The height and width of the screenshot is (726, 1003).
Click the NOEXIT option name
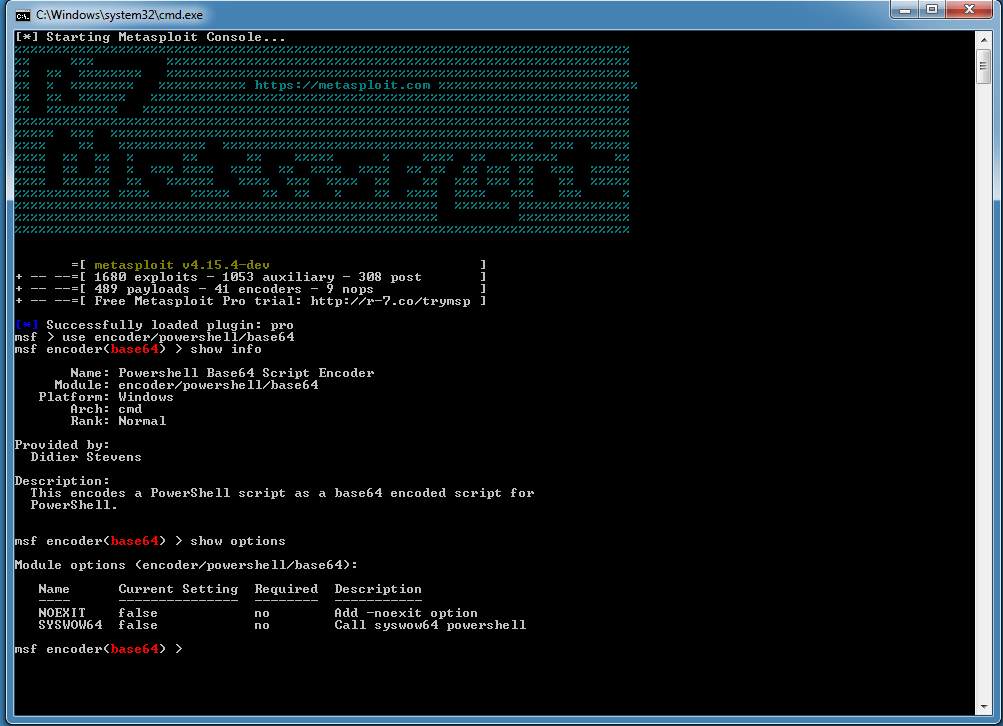(x=62, y=613)
